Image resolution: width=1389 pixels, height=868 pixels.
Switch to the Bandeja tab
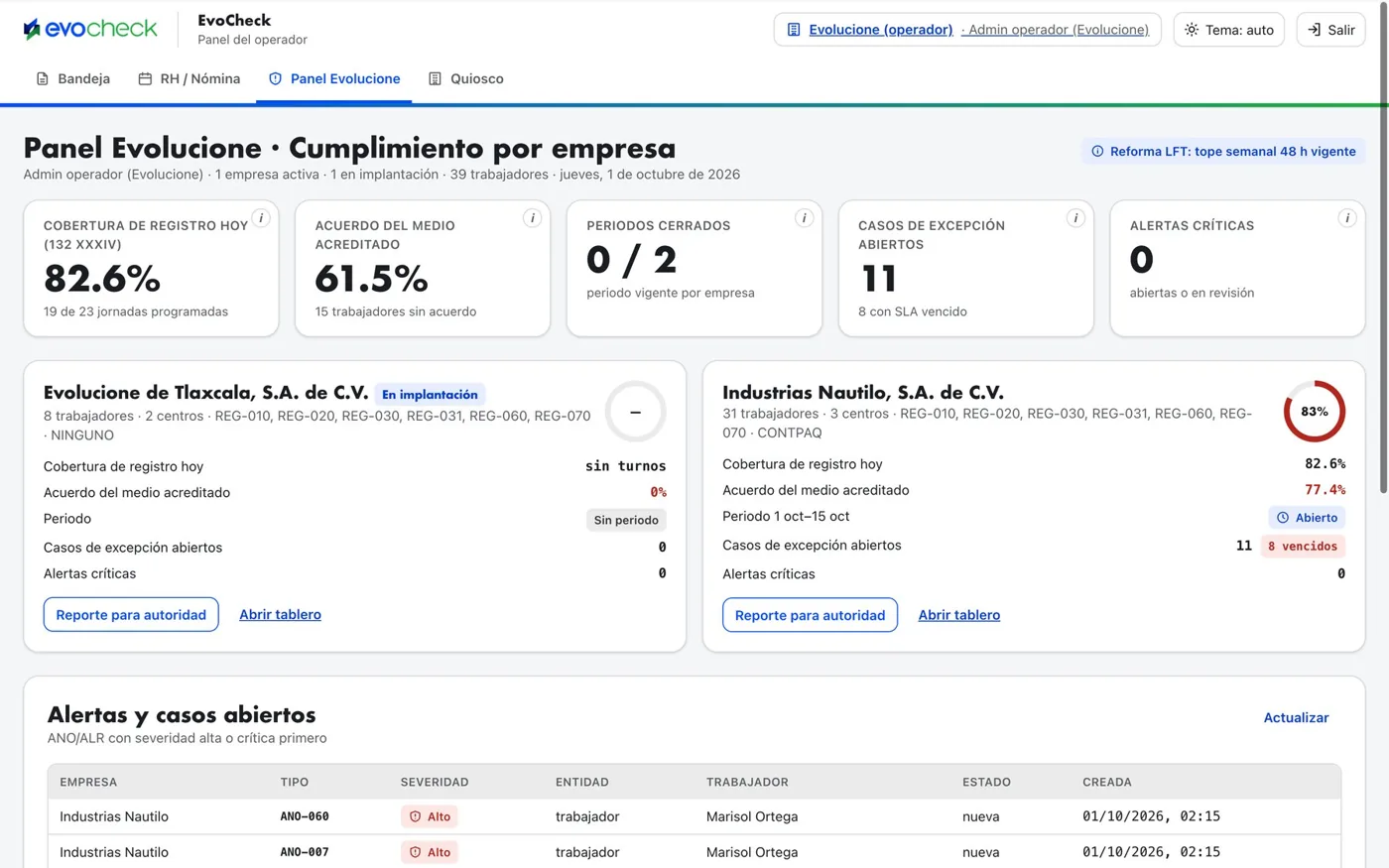[x=73, y=78]
